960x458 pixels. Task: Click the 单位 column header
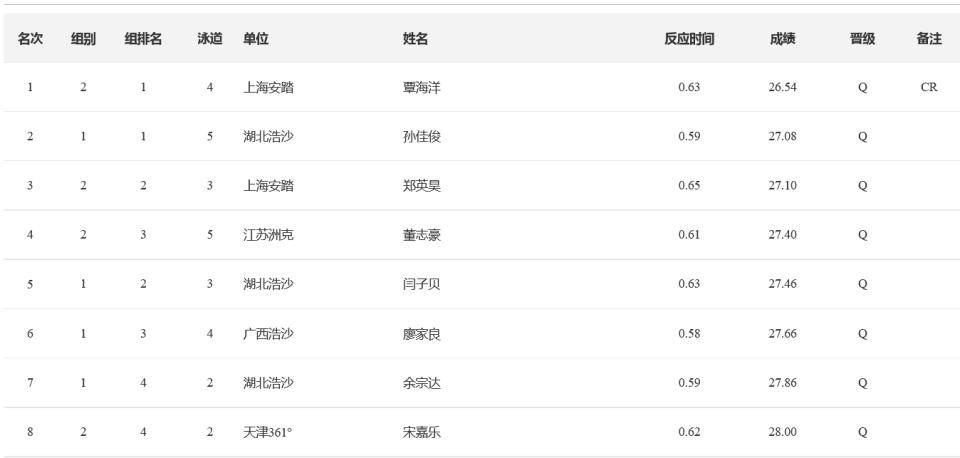256,39
